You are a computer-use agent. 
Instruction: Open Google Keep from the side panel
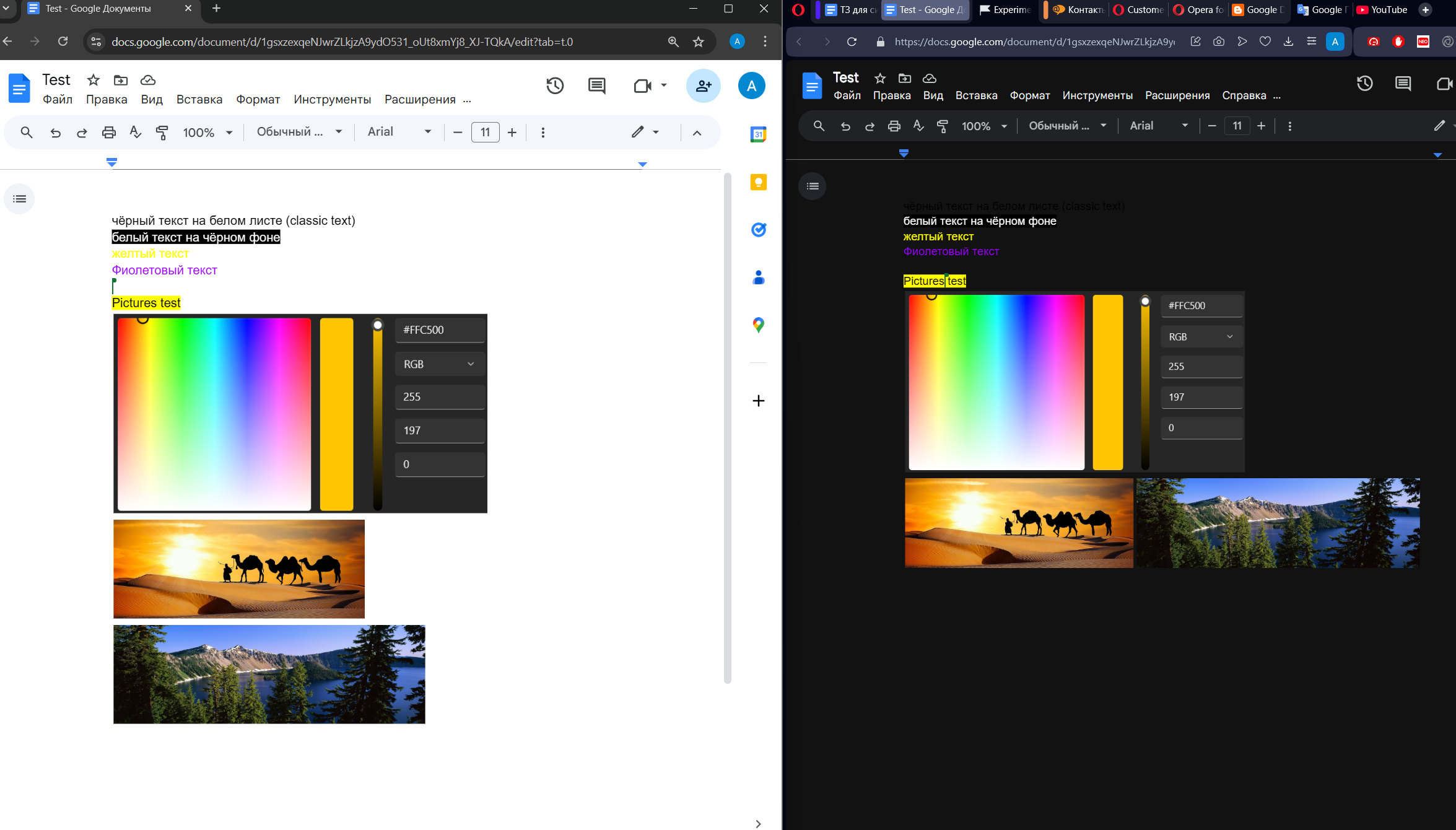[x=758, y=182]
